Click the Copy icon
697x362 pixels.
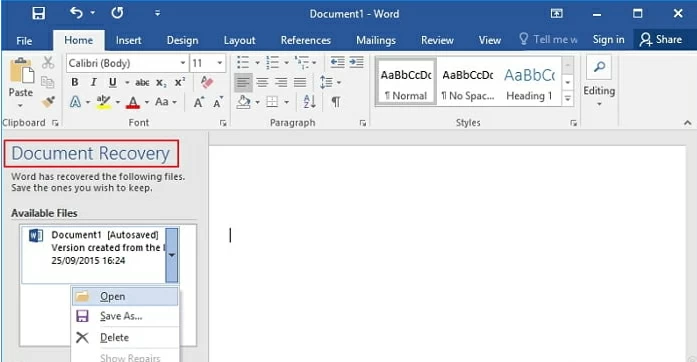click(48, 82)
